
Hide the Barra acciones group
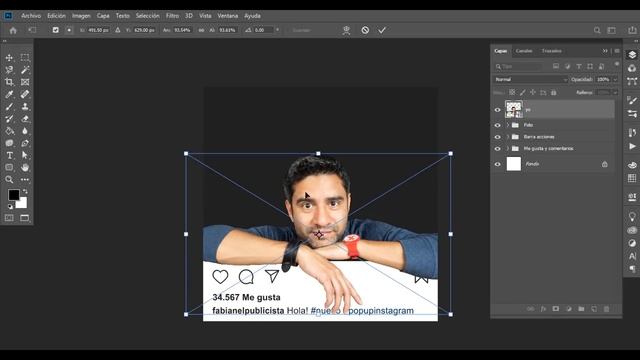(497, 137)
